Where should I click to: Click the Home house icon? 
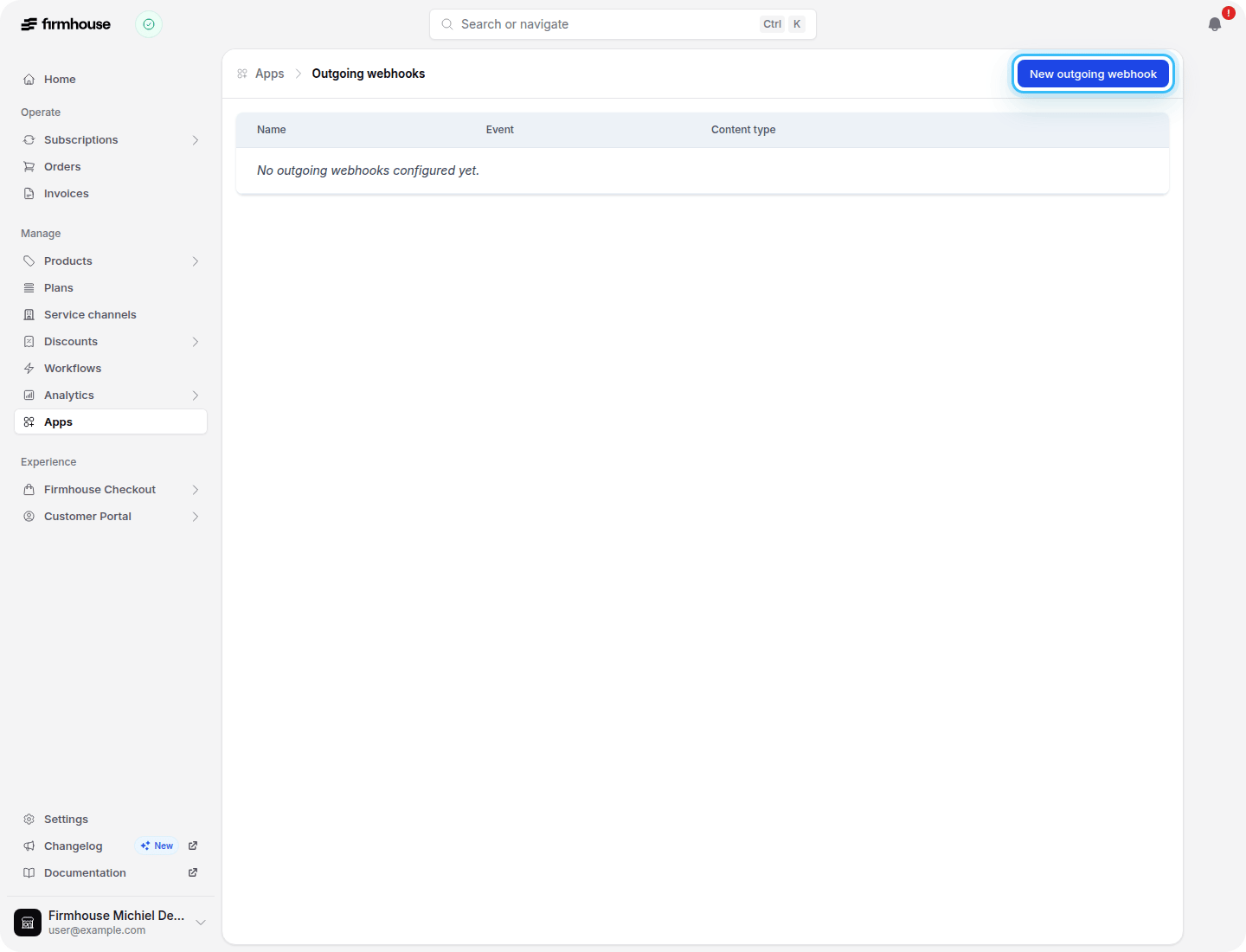(29, 79)
